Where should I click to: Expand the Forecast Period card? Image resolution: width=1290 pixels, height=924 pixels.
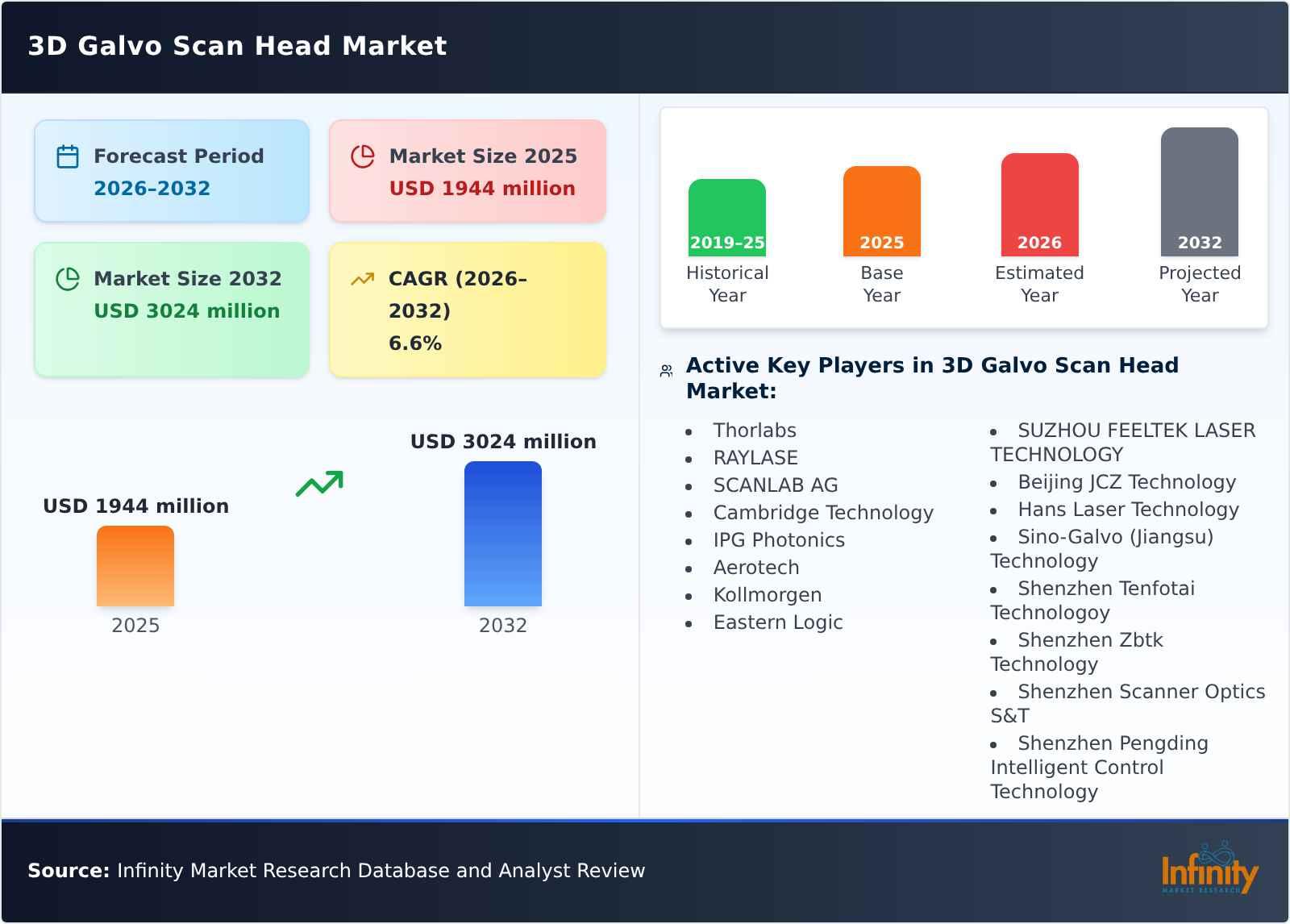171,169
